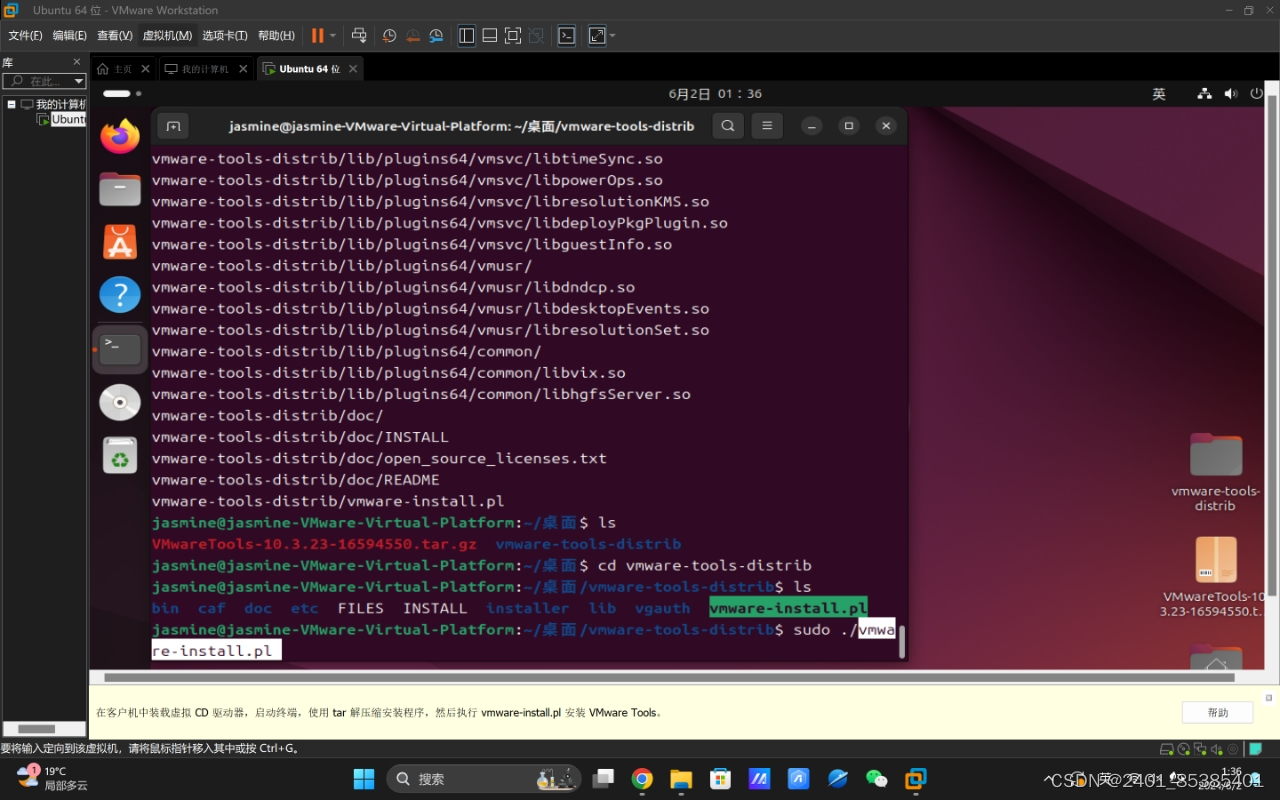Open the 虚拟机(M) menu
Image resolution: width=1280 pixels, height=800 pixels.
167,35
